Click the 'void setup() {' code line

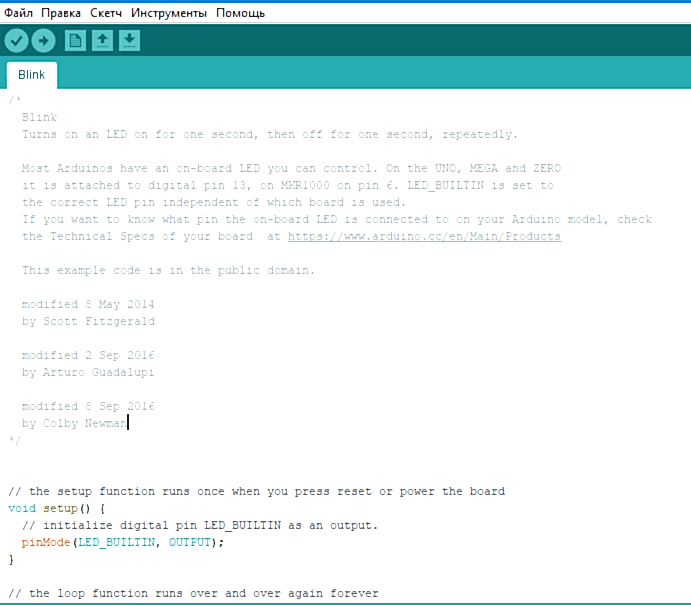pos(57,508)
